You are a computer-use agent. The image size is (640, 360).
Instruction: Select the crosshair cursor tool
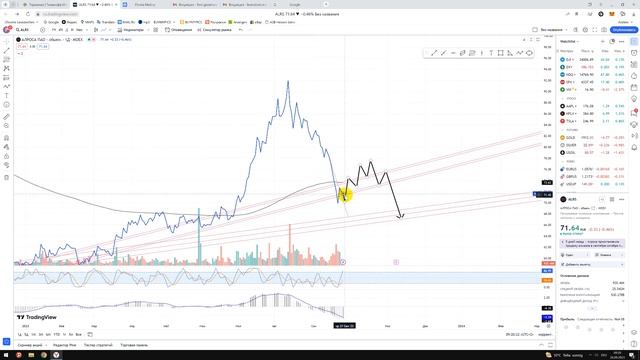(x=7, y=42)
